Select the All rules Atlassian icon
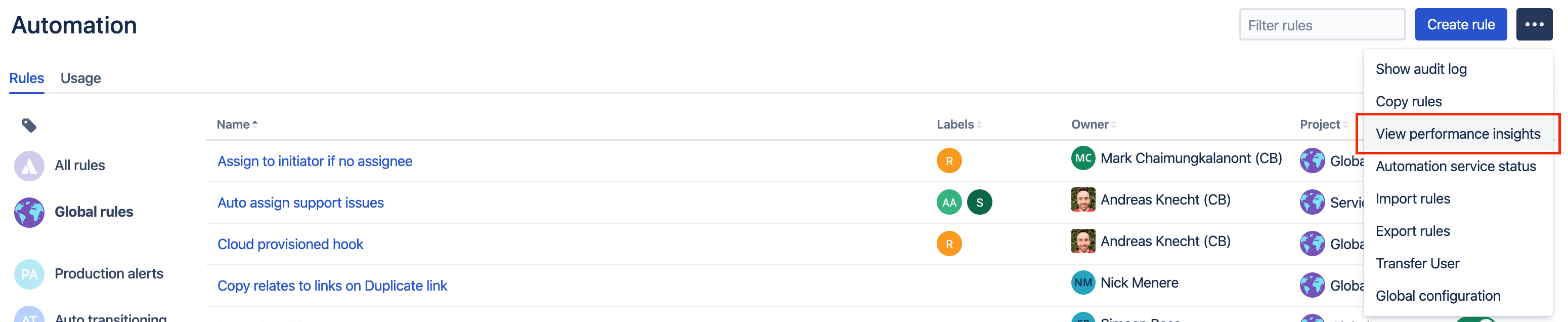This screenshot has height=322, width=1568. coord(29,165)
